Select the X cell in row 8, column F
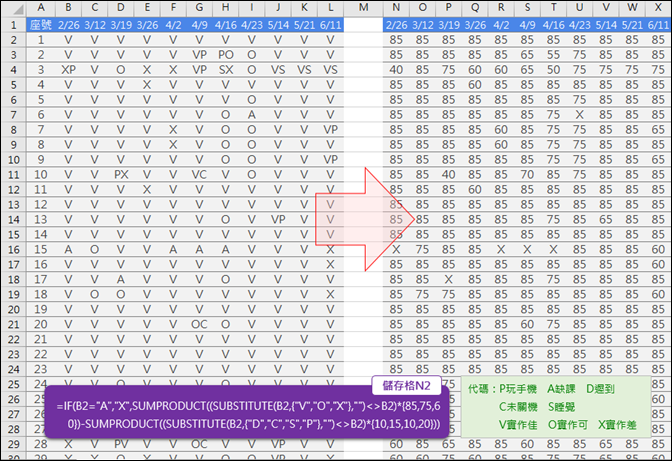This screenshot has width=672, height=461. [173, 129]
